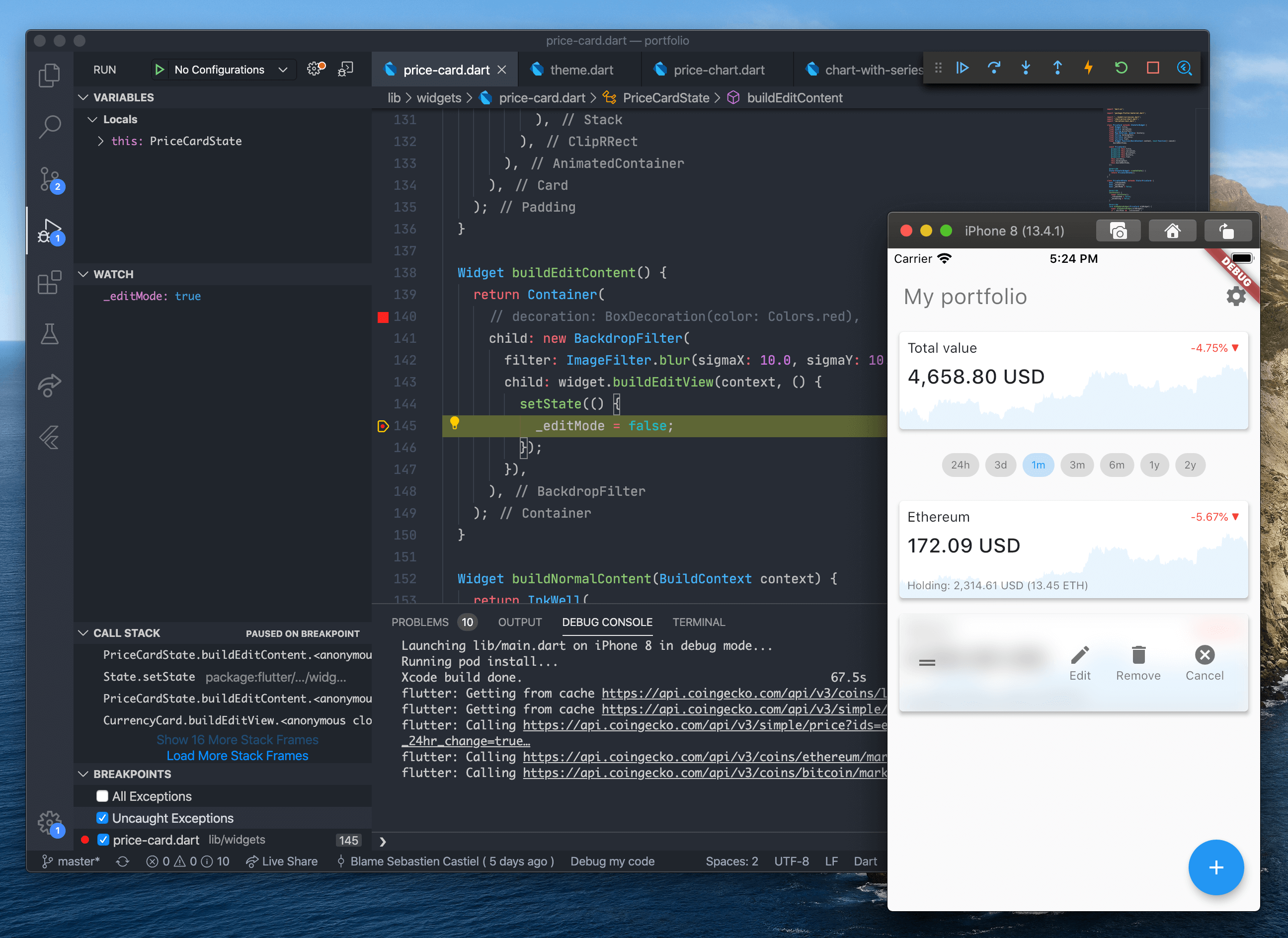Viewport: 1288px width, 938px height.
Task: Enable the All Exceptions breakpoint checkbox
Action: pos(102,796)
